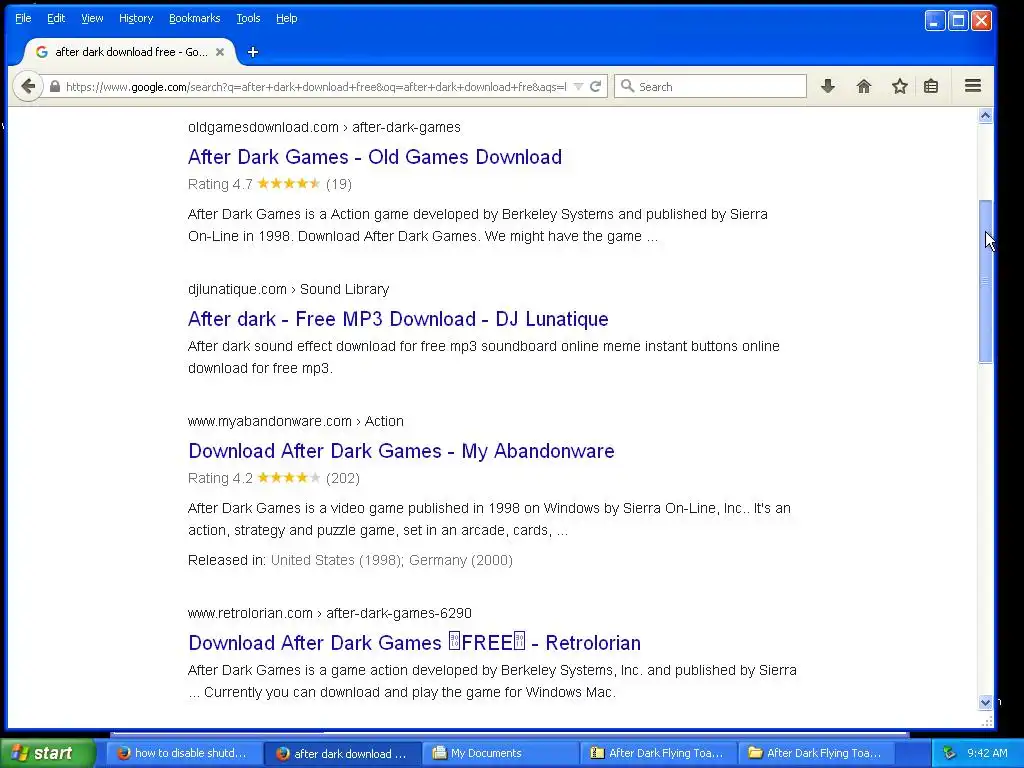Expand the URL history dropdown arrow

(x=578, y=86)
